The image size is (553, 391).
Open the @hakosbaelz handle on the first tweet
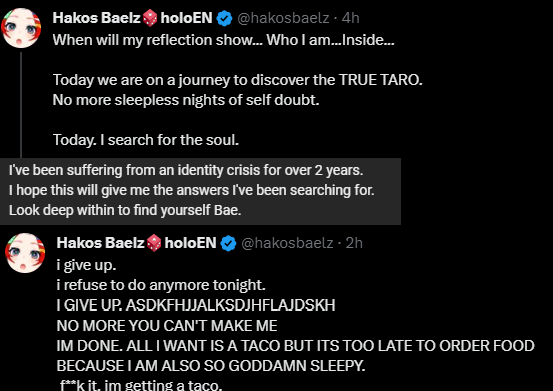point(283,18)
